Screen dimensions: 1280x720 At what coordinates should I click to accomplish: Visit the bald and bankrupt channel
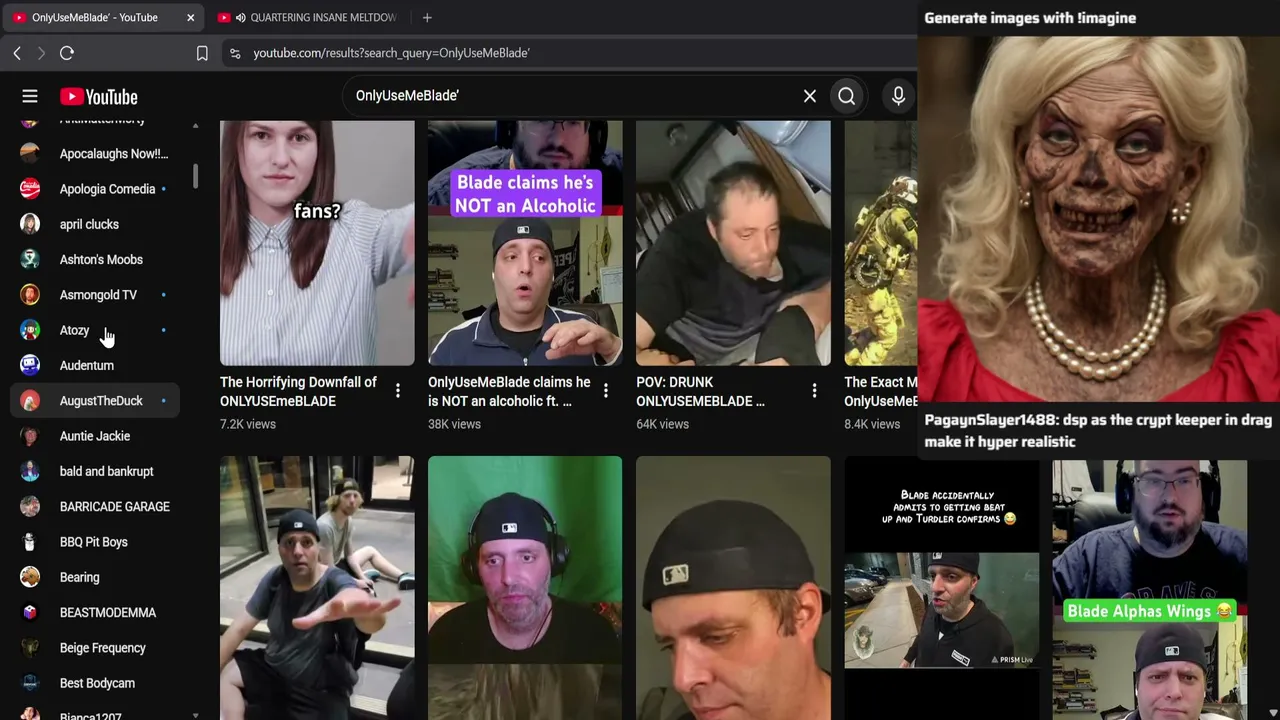tap(95, 471)
